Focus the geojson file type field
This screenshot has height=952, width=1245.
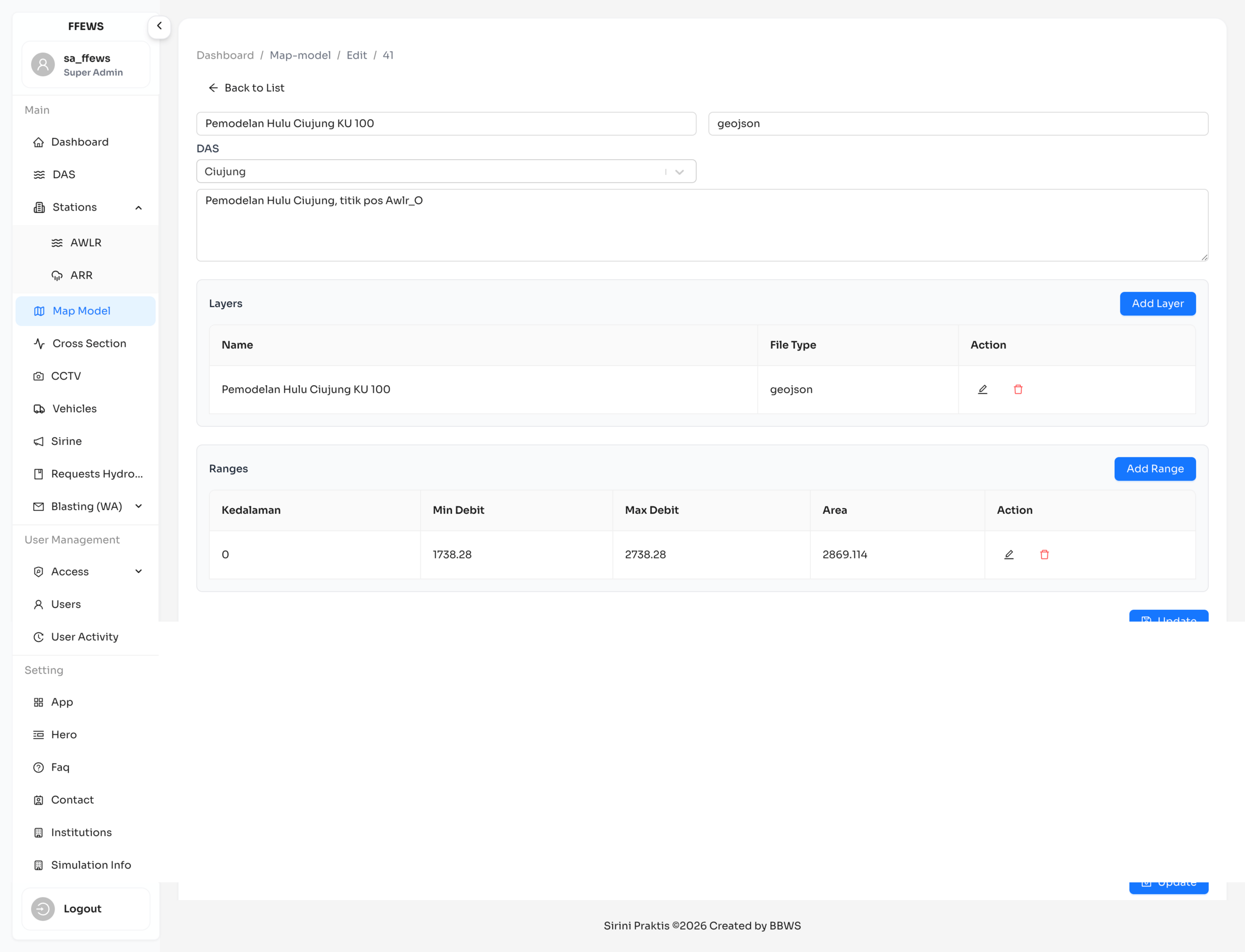(x=958, y=123)
